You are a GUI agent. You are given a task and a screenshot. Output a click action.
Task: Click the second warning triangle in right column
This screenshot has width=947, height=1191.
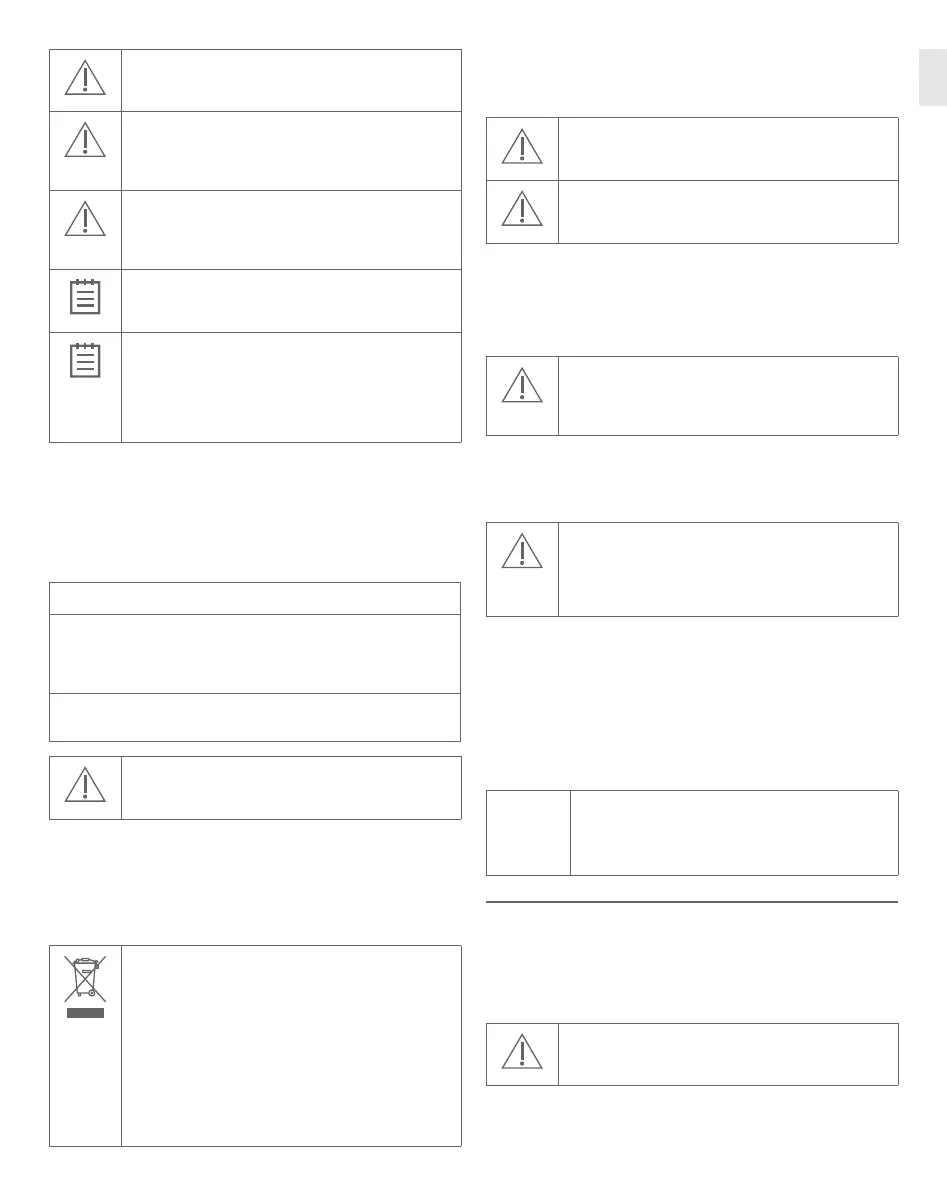[522, 210]
